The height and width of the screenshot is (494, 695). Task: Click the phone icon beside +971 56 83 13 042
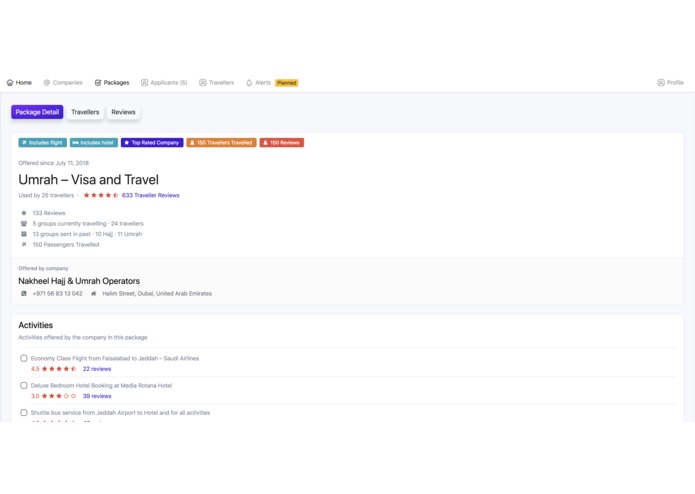[24, 294]
